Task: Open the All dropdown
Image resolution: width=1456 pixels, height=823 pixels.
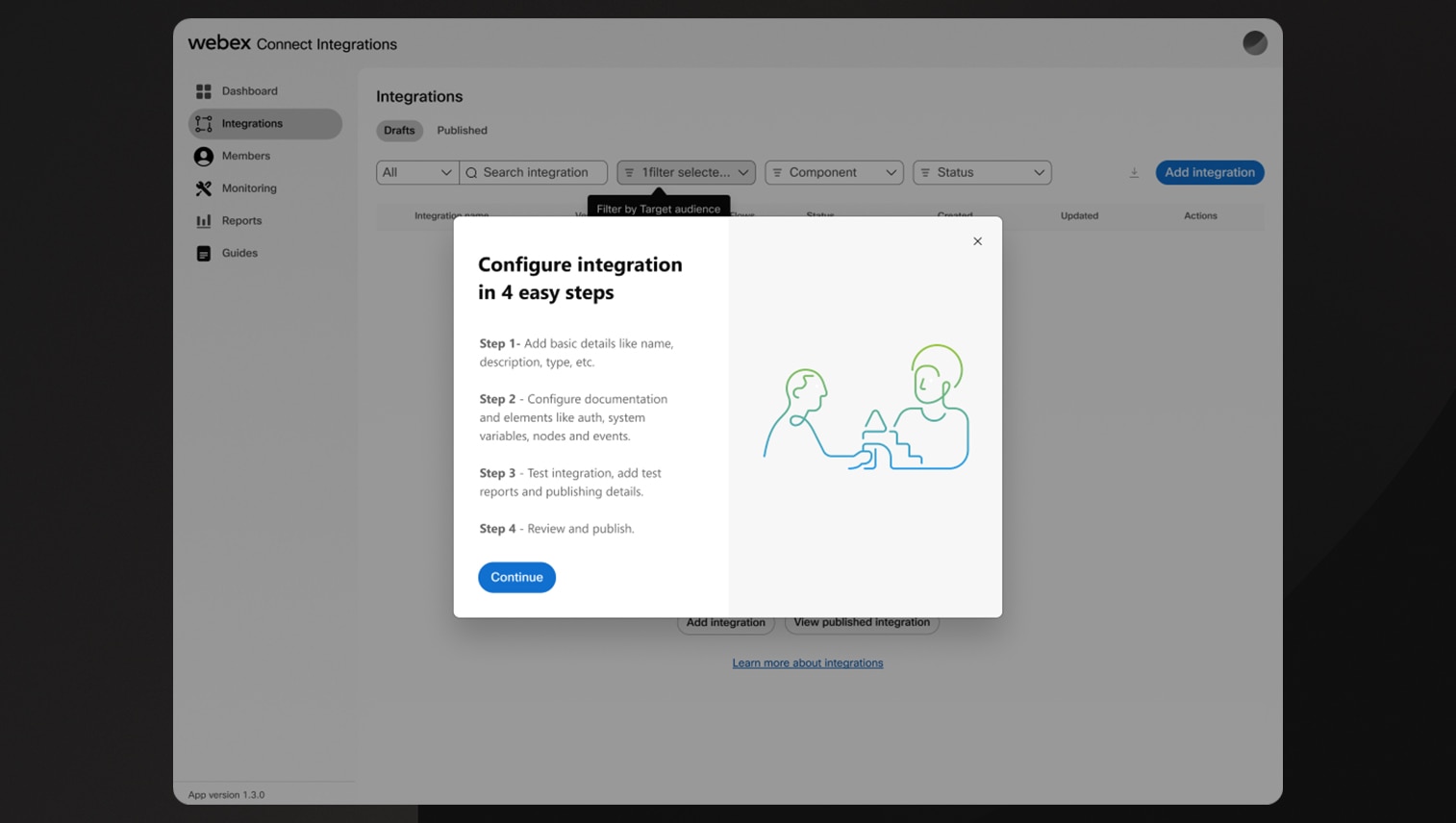Action: click(416, 172)
